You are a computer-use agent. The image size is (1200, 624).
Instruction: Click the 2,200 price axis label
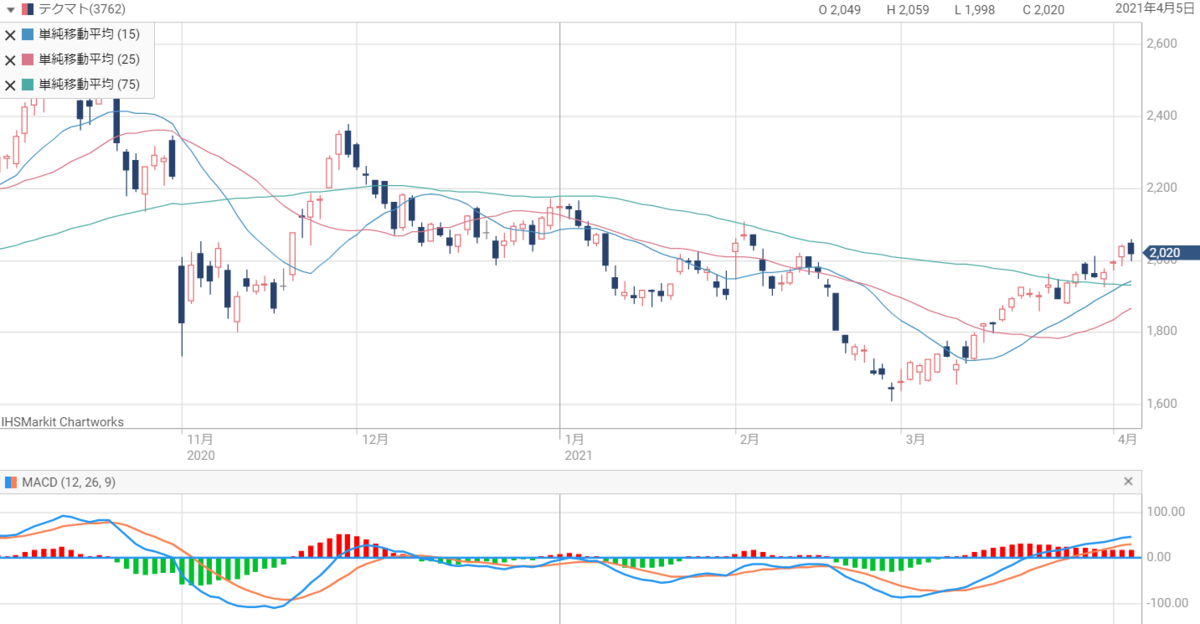pos(1163,188)
